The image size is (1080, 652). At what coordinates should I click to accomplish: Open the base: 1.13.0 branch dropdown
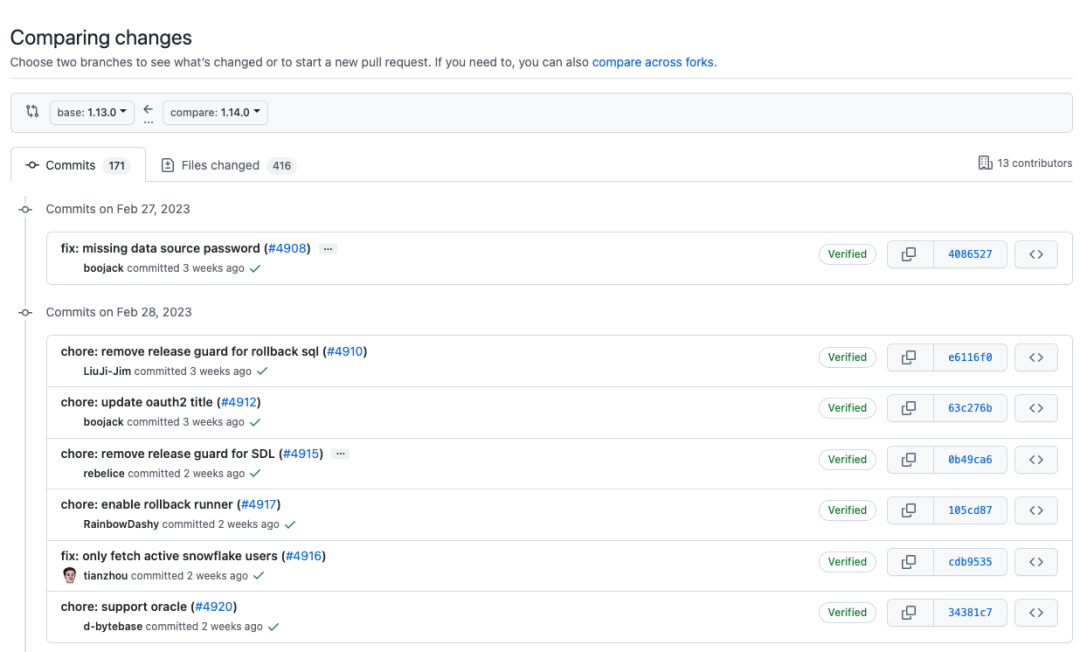coord(92,112)
